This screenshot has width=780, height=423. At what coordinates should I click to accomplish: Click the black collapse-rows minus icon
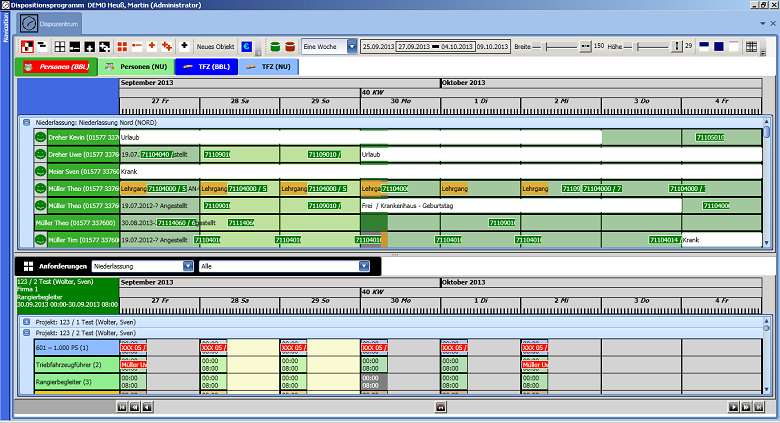[75, 47]
